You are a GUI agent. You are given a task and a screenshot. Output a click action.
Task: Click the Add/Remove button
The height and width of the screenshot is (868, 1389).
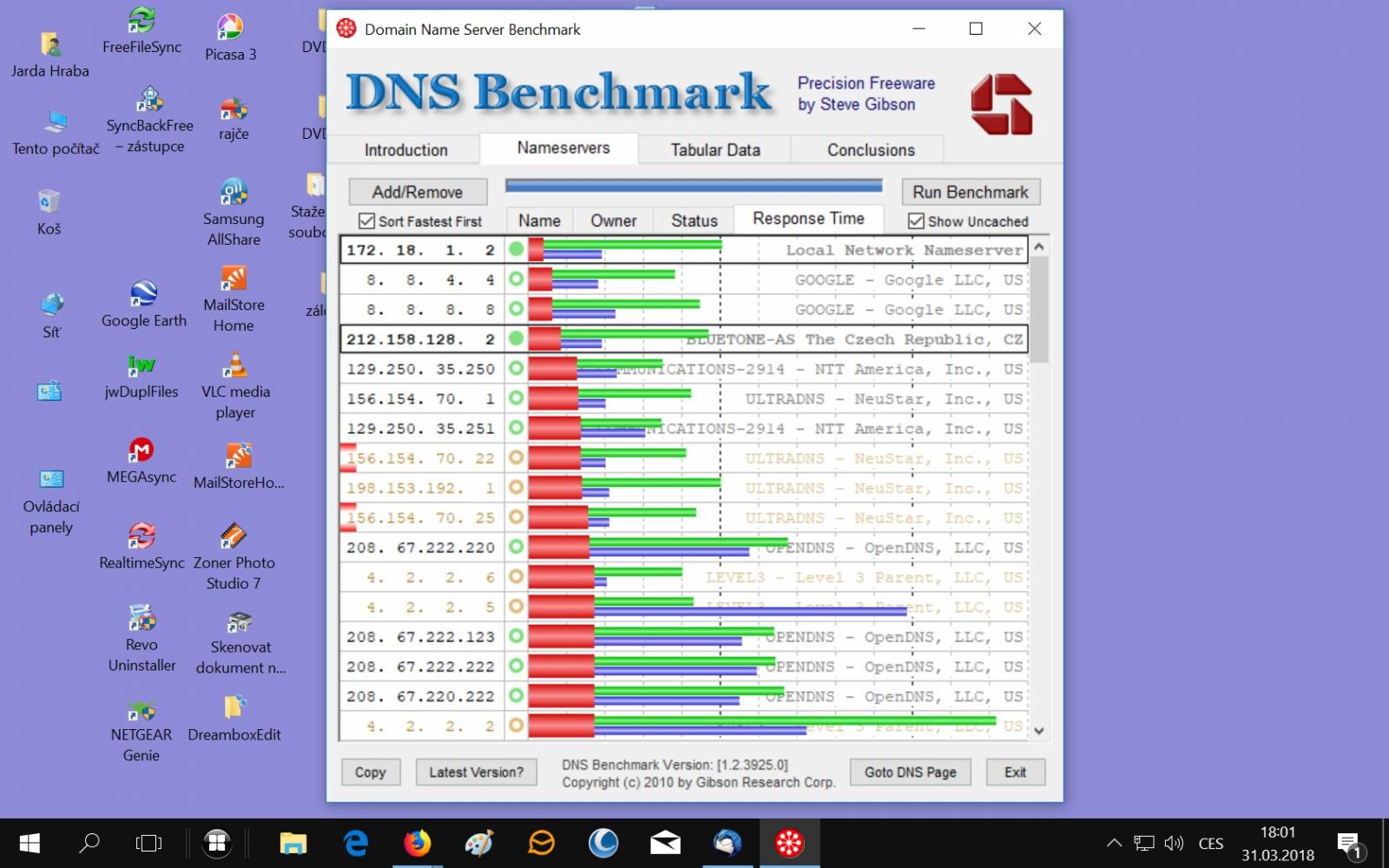tap(418, 192)
